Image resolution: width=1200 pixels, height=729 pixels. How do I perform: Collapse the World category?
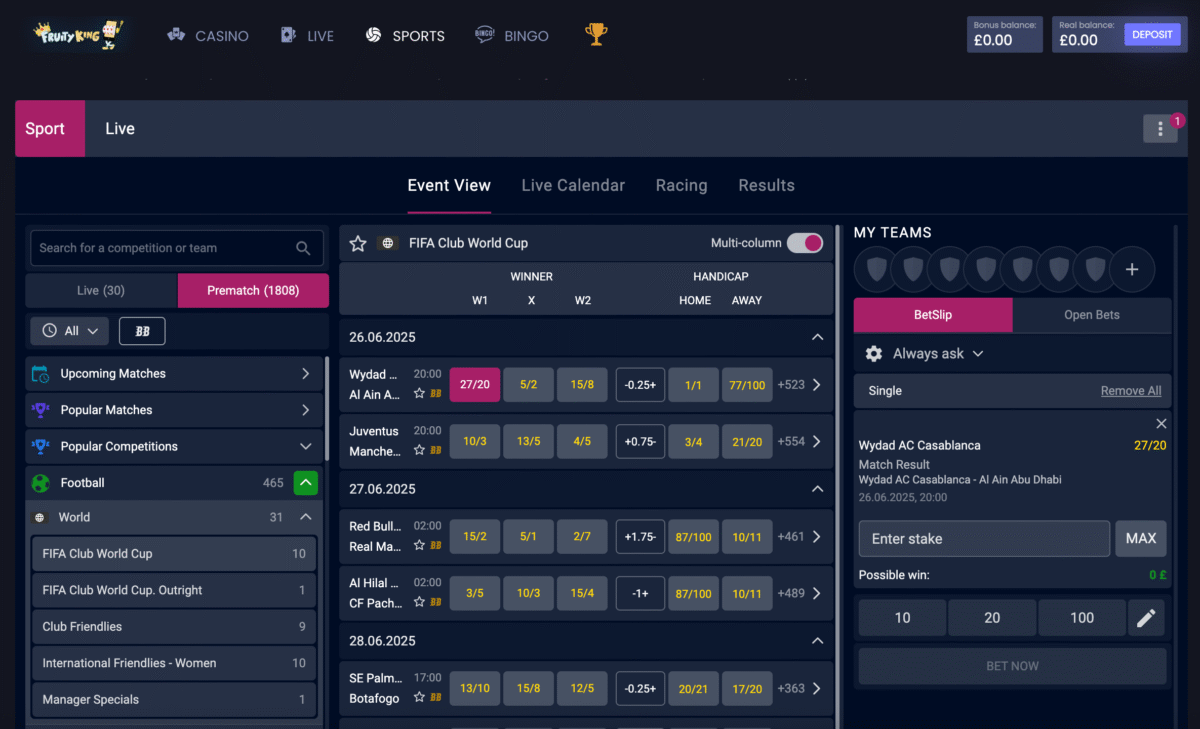point(306,517)
